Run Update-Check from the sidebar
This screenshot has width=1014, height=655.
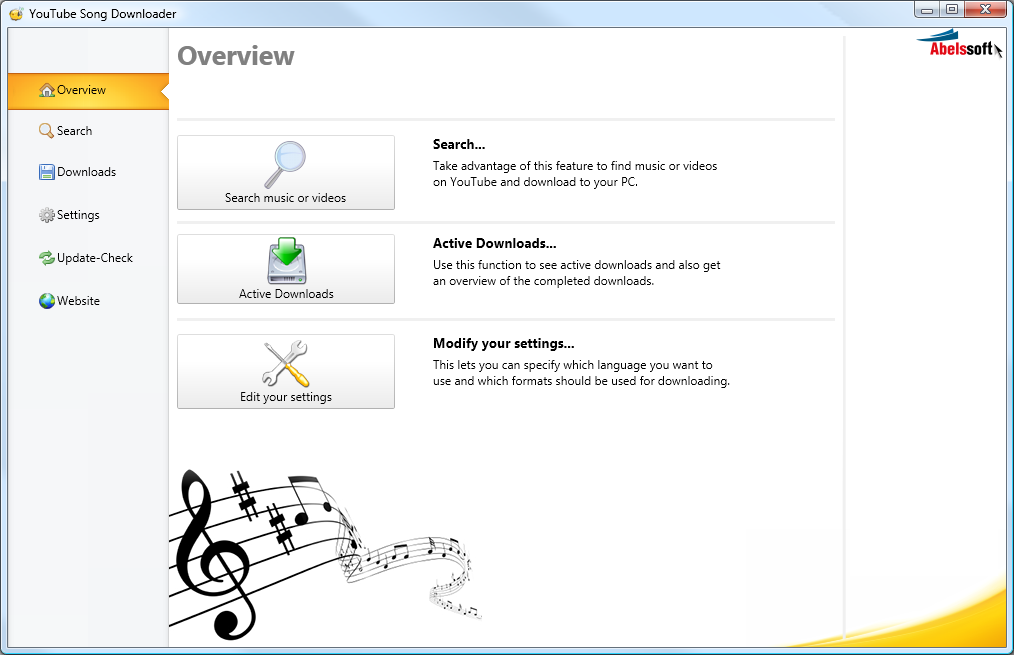[x=88, y=258]
